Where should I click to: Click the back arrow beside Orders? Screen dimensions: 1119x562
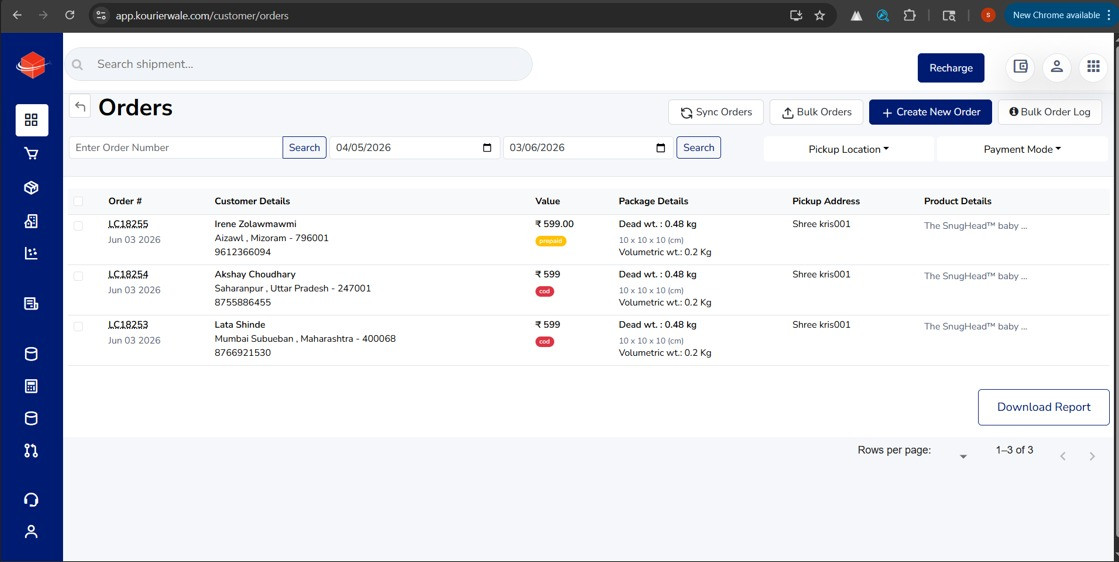[x=80, y=107]
